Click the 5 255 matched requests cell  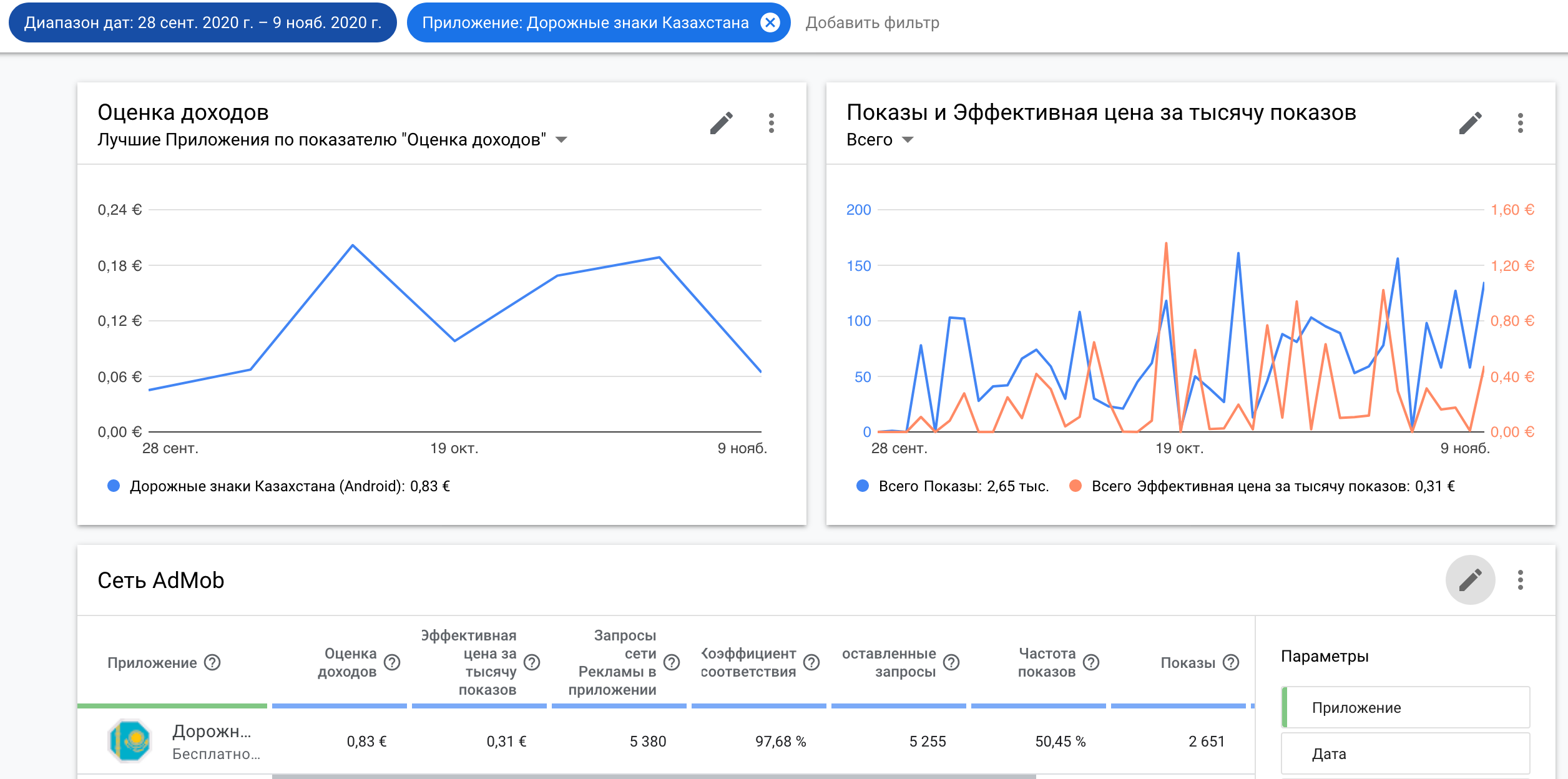click(928, 742)
